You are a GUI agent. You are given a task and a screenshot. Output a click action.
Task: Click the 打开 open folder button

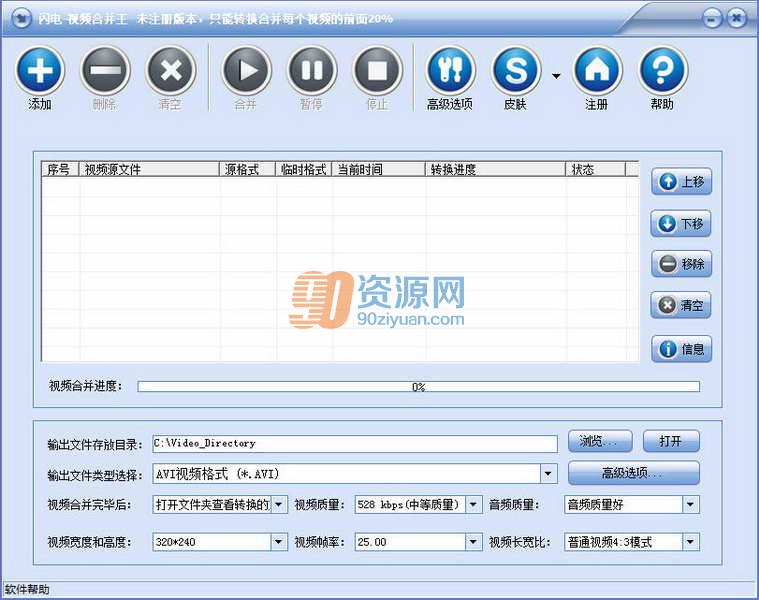coord(671,441)
